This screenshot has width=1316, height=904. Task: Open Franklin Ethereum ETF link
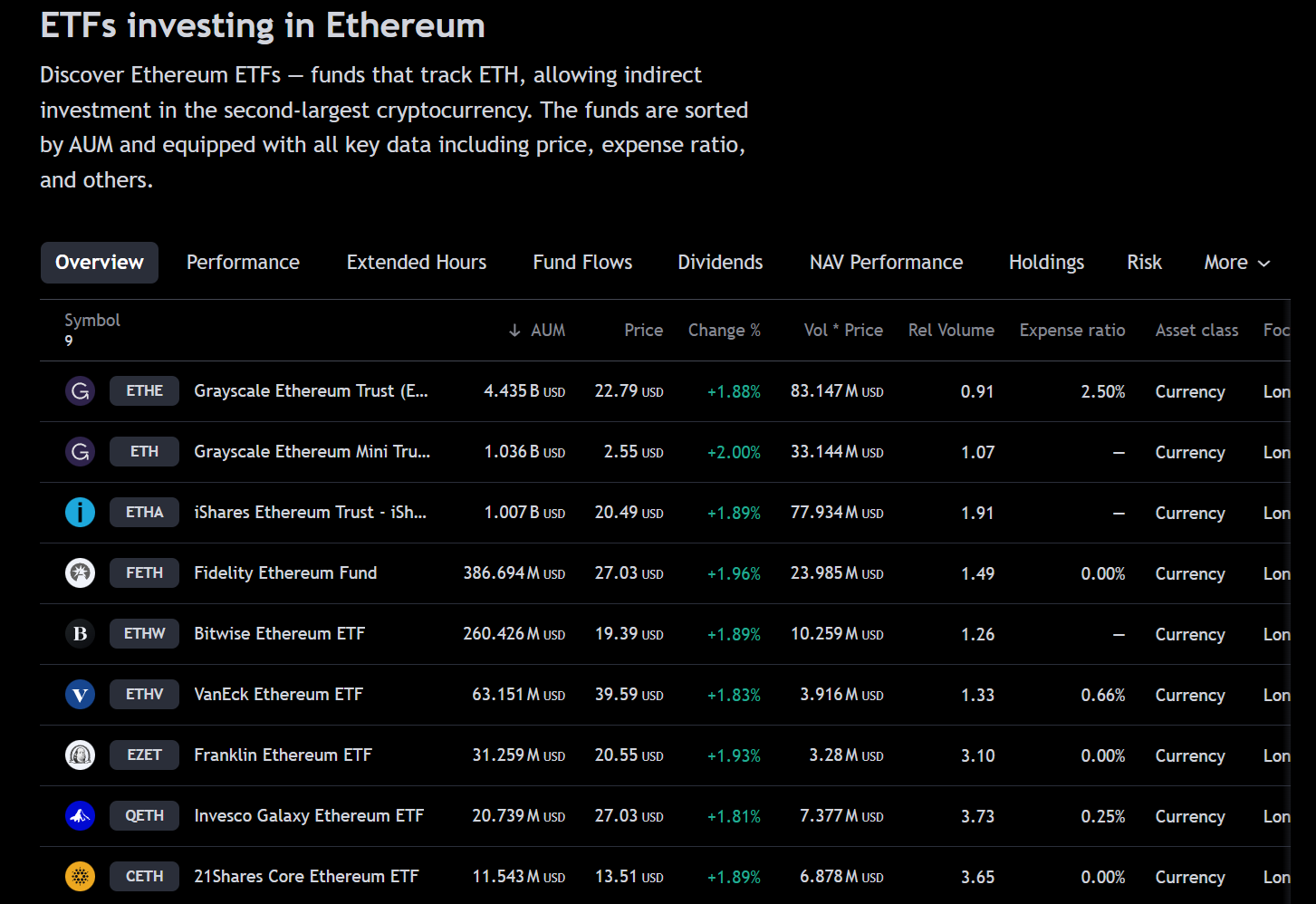pyautogui.click(x=283, y=755)
